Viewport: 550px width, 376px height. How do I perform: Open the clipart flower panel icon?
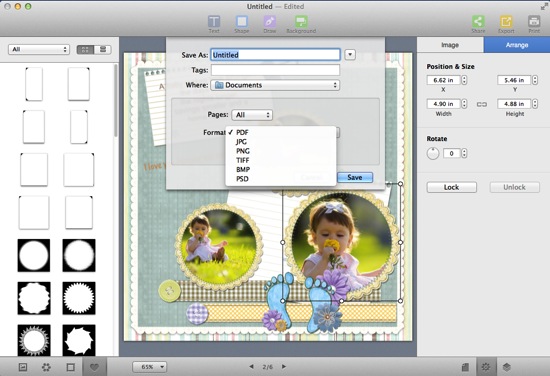46,367
